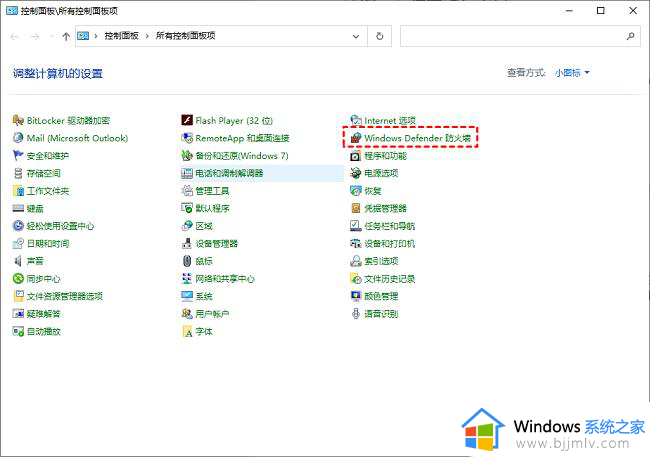
Task: Click the Back navigation arrow
Action: click(15, 36)
